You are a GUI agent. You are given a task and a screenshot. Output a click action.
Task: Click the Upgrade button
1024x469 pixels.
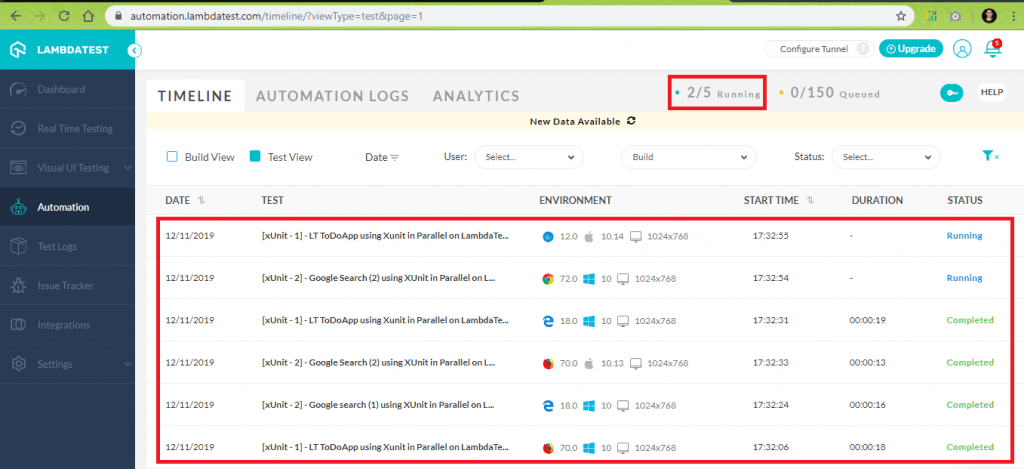click(909, 49)
